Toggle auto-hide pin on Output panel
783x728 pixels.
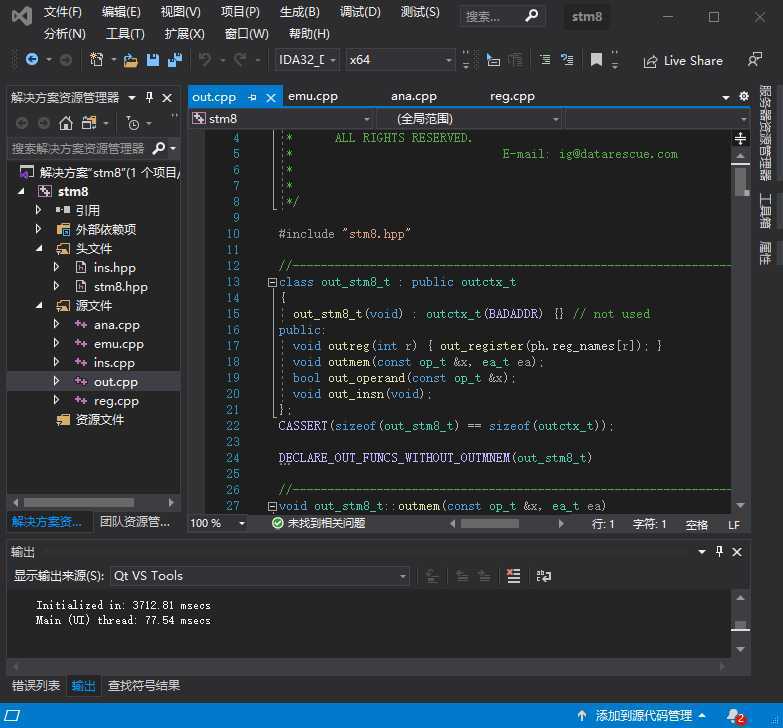(x=719, y=551)
